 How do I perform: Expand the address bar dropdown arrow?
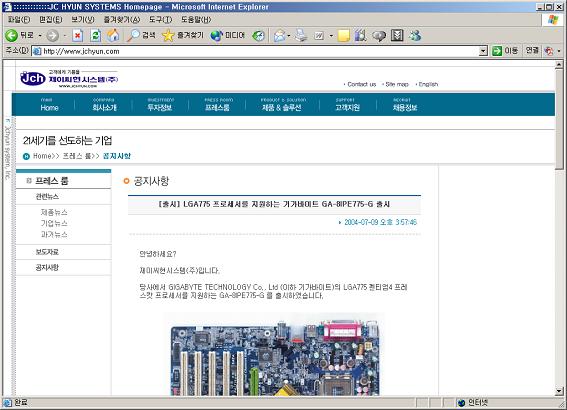(483, 51)
